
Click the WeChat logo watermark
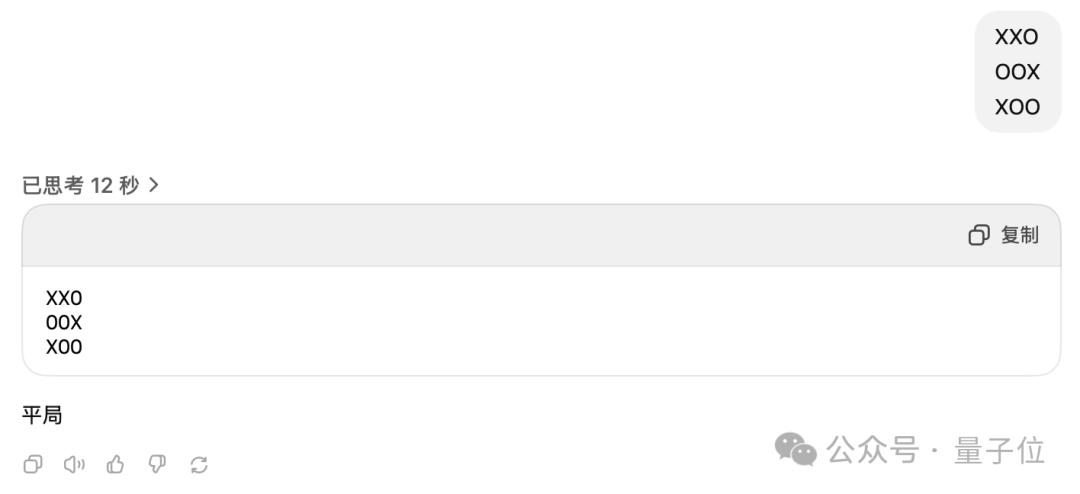click(x=796, y=449)
